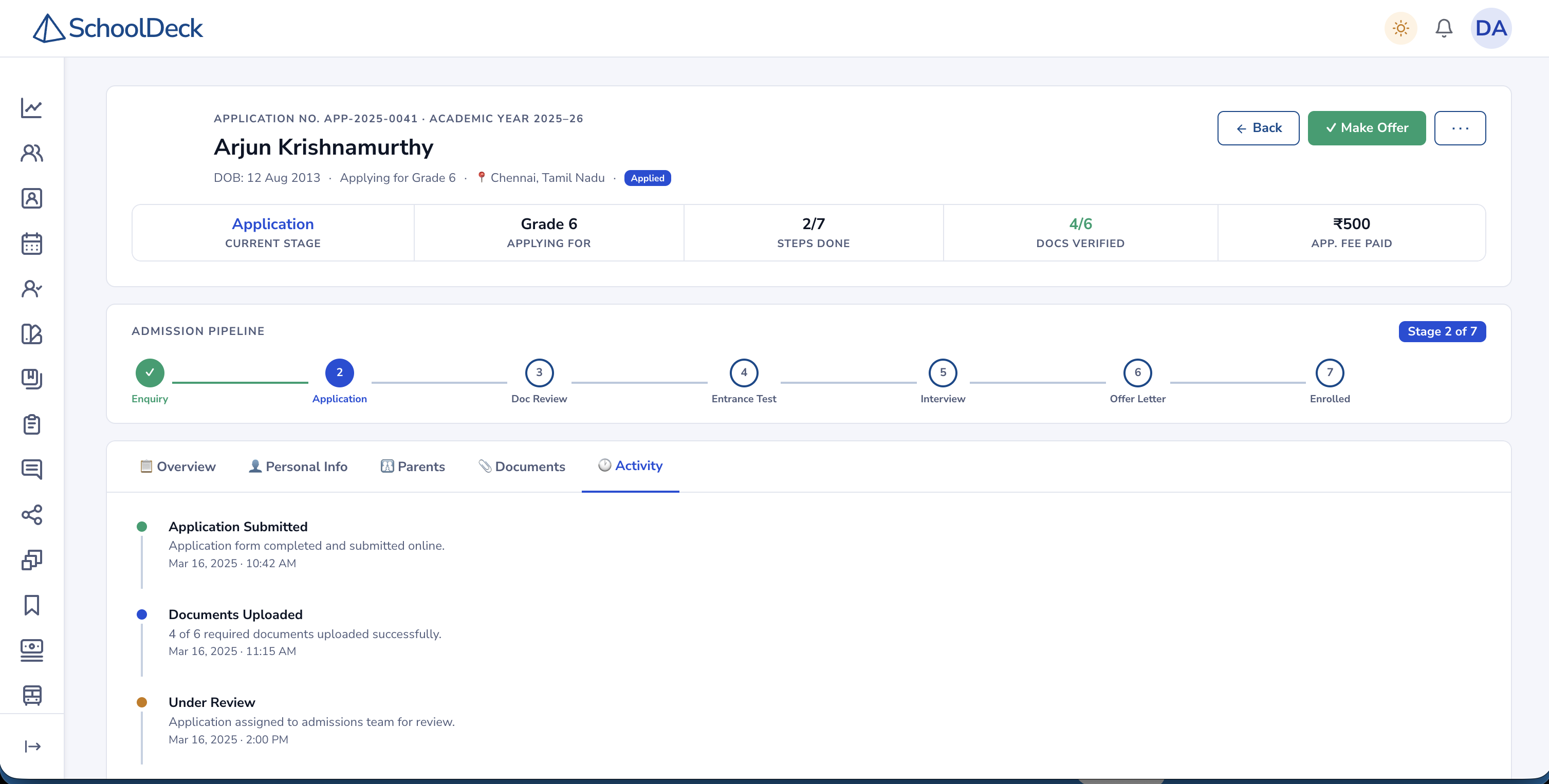
Task: Click the clipboard icon in the sidebar
Action: [32, 425]
